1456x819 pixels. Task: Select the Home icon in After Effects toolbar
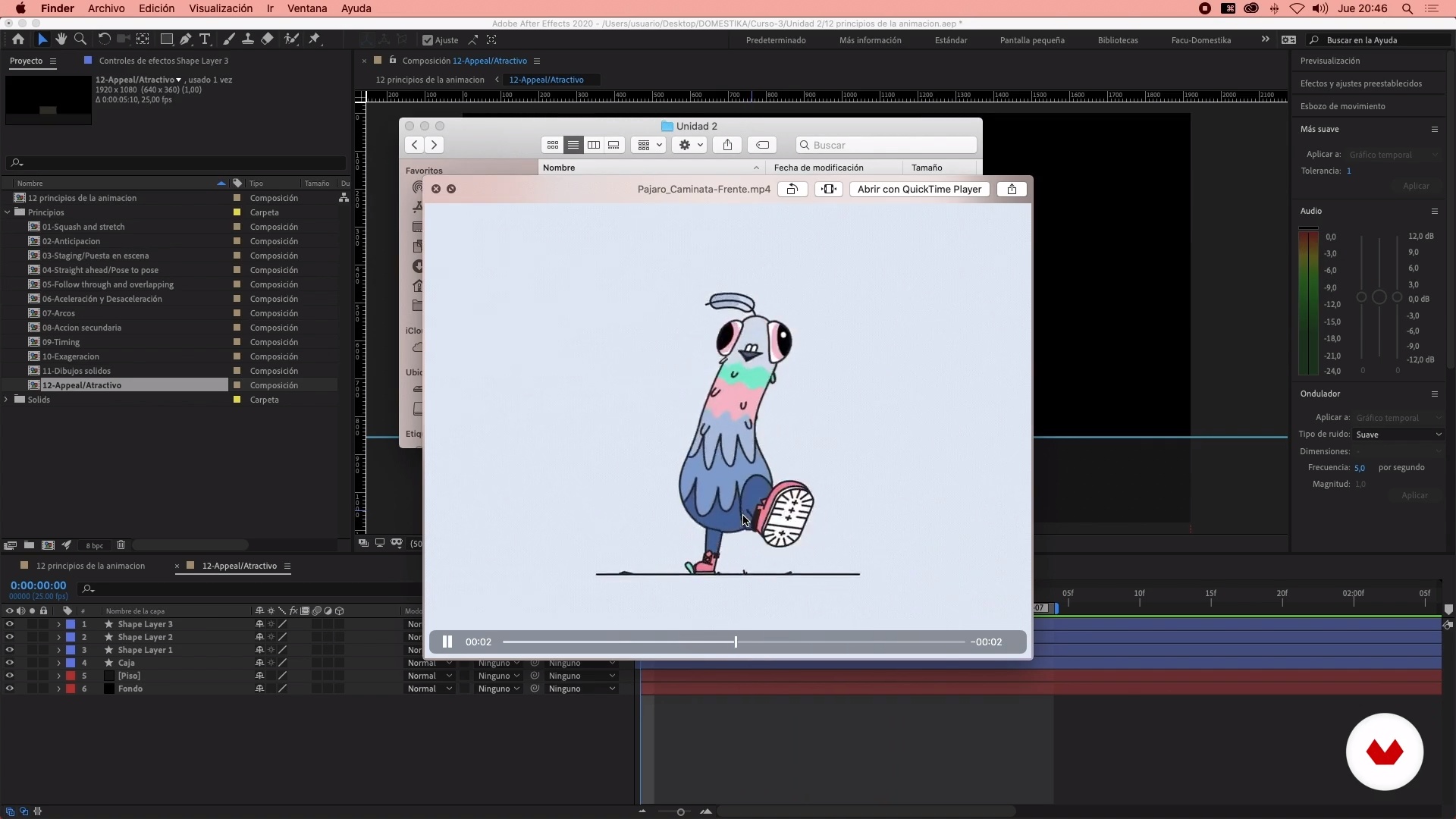(18, 39)
